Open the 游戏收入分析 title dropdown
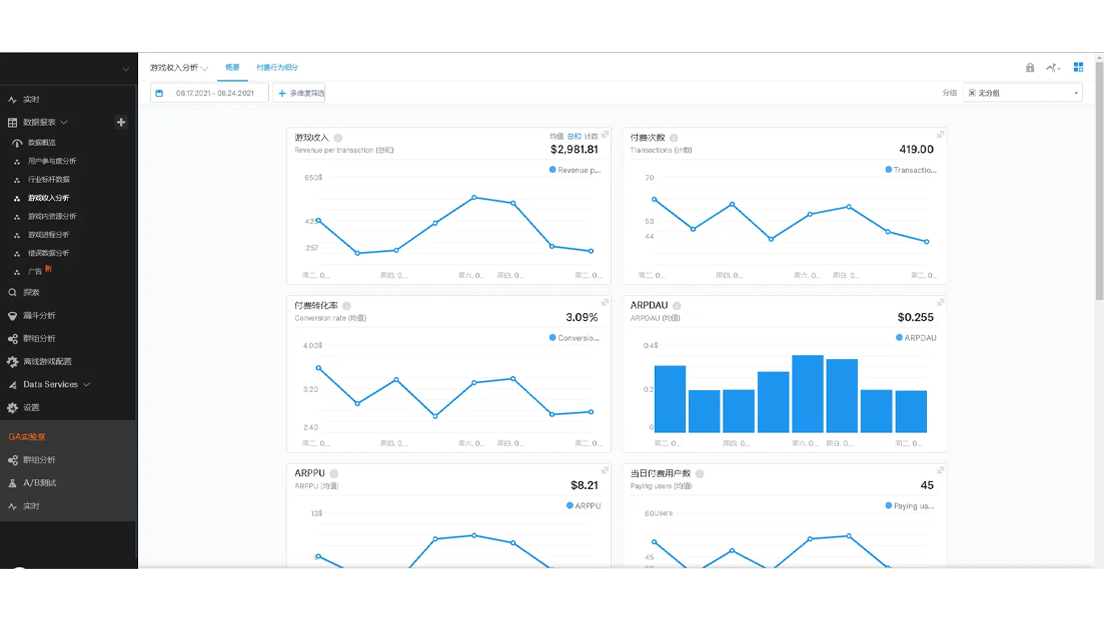The image size is (1105, 622). pos(179,68)
